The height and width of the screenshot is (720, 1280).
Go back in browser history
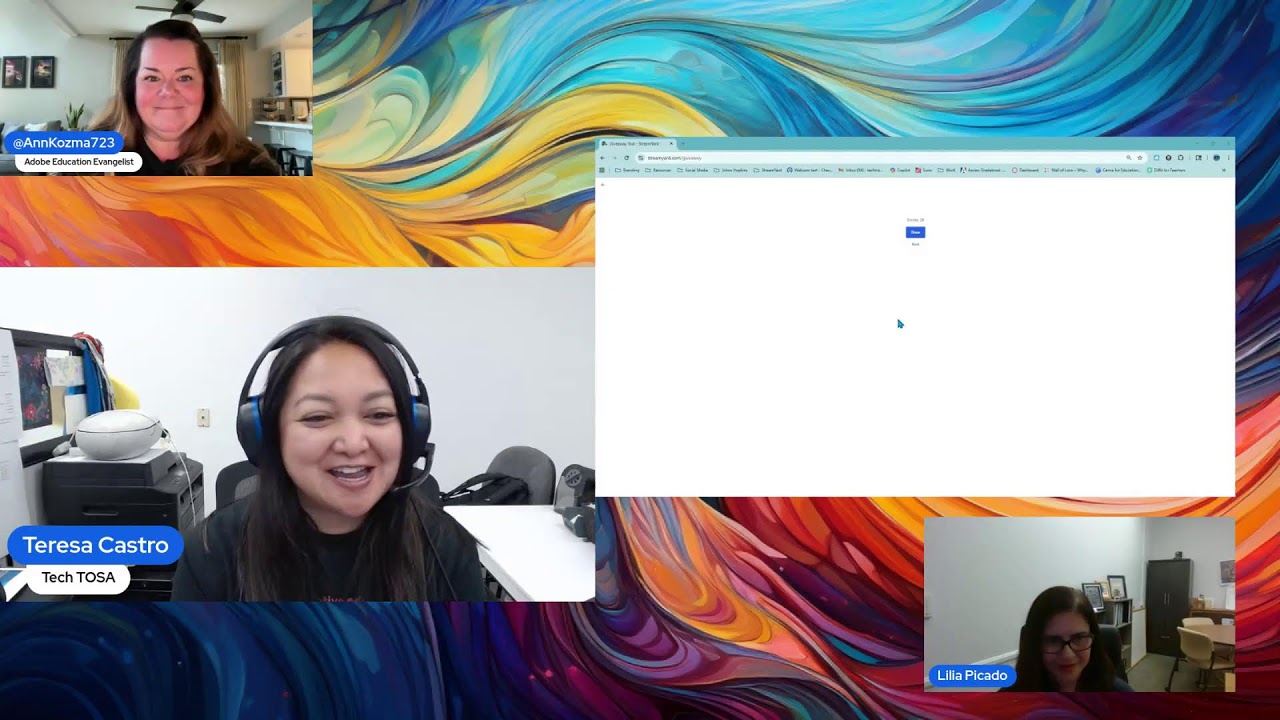(x=603, y=158)
